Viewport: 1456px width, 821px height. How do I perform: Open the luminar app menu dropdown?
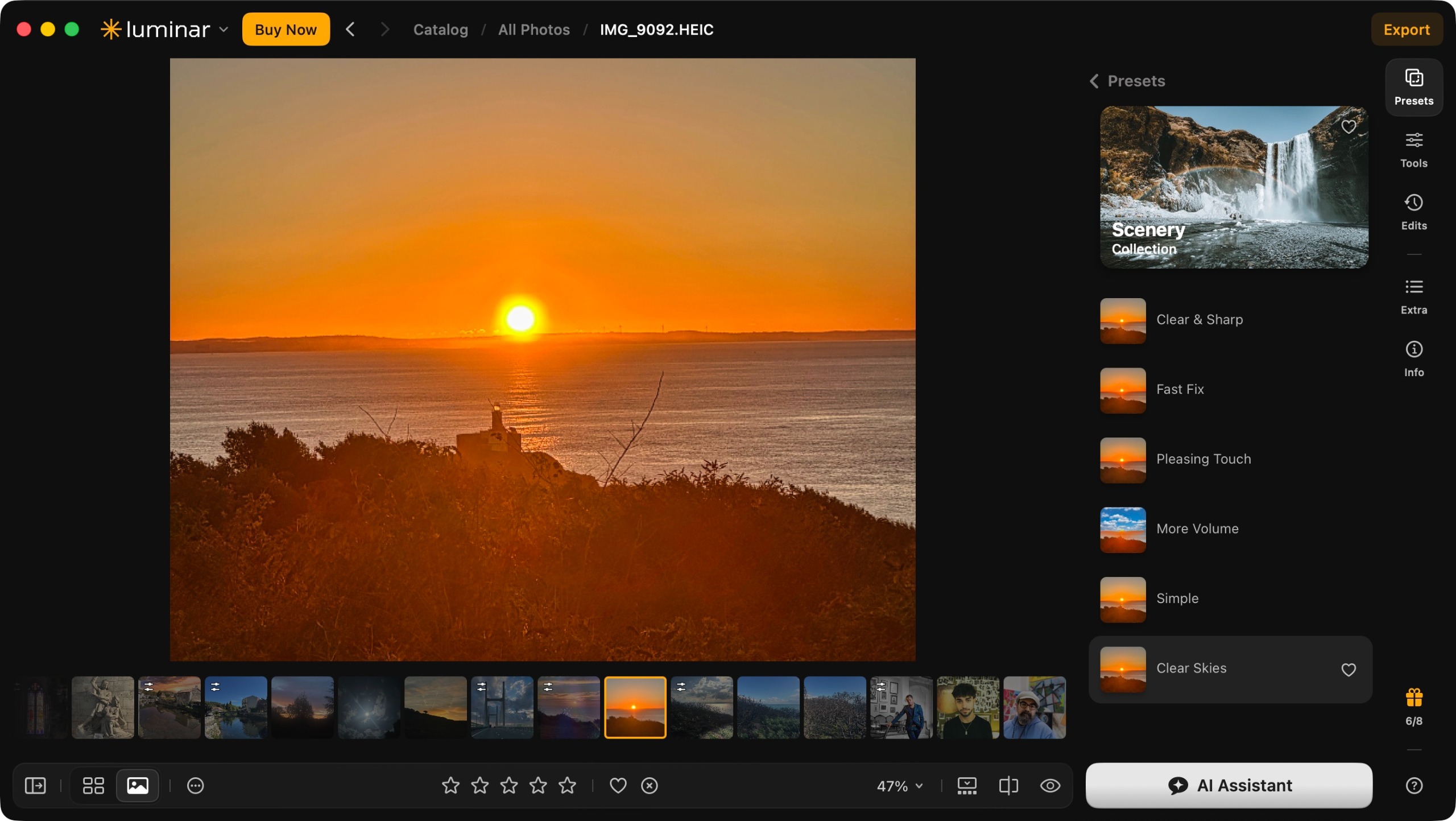pyautogui.click(x=165, y=29)
